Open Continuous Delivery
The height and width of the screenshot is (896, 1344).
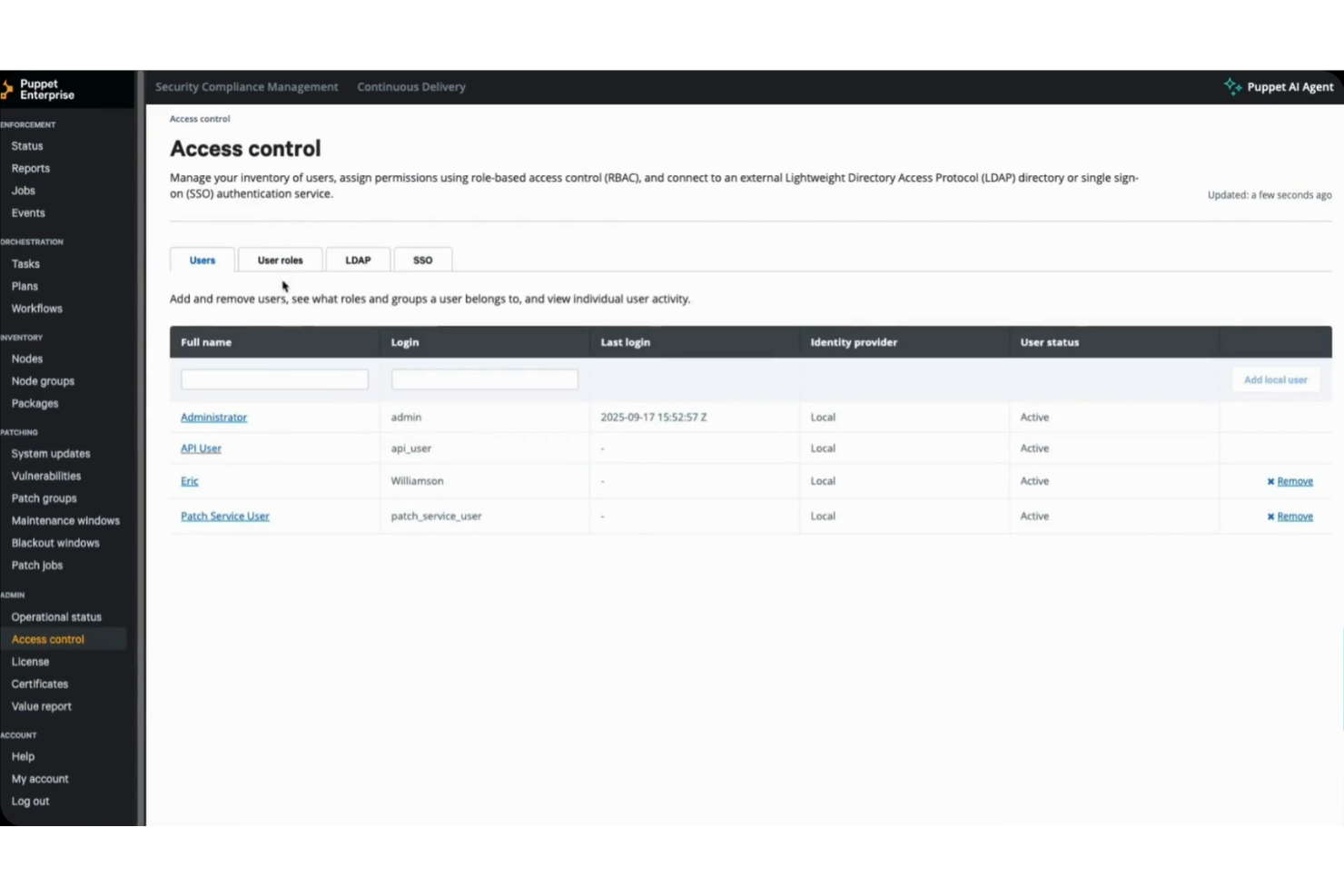pyautogui.click(x=410, y=86)
